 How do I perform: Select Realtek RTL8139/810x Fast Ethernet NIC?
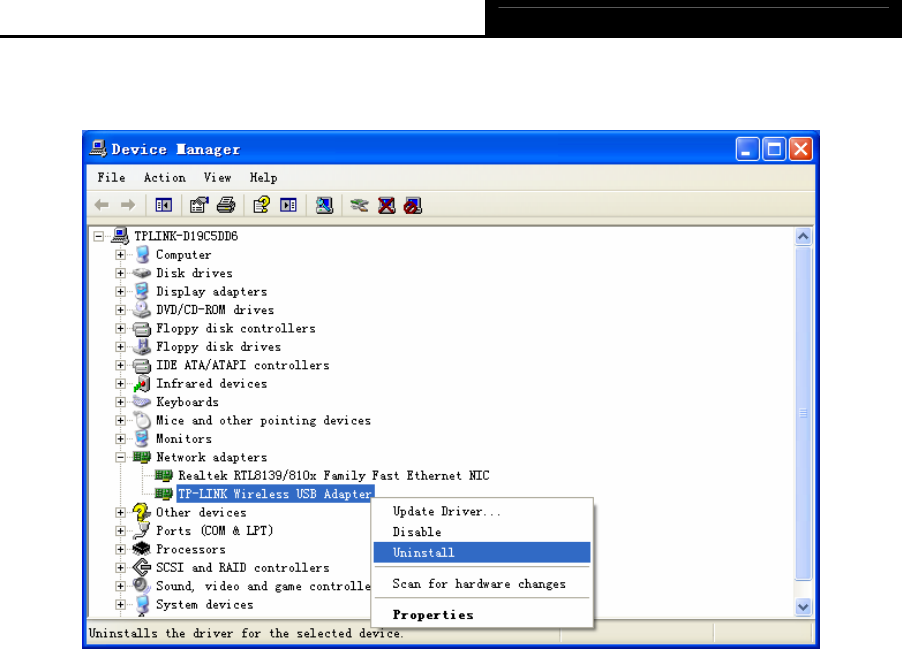pos(334,475)
